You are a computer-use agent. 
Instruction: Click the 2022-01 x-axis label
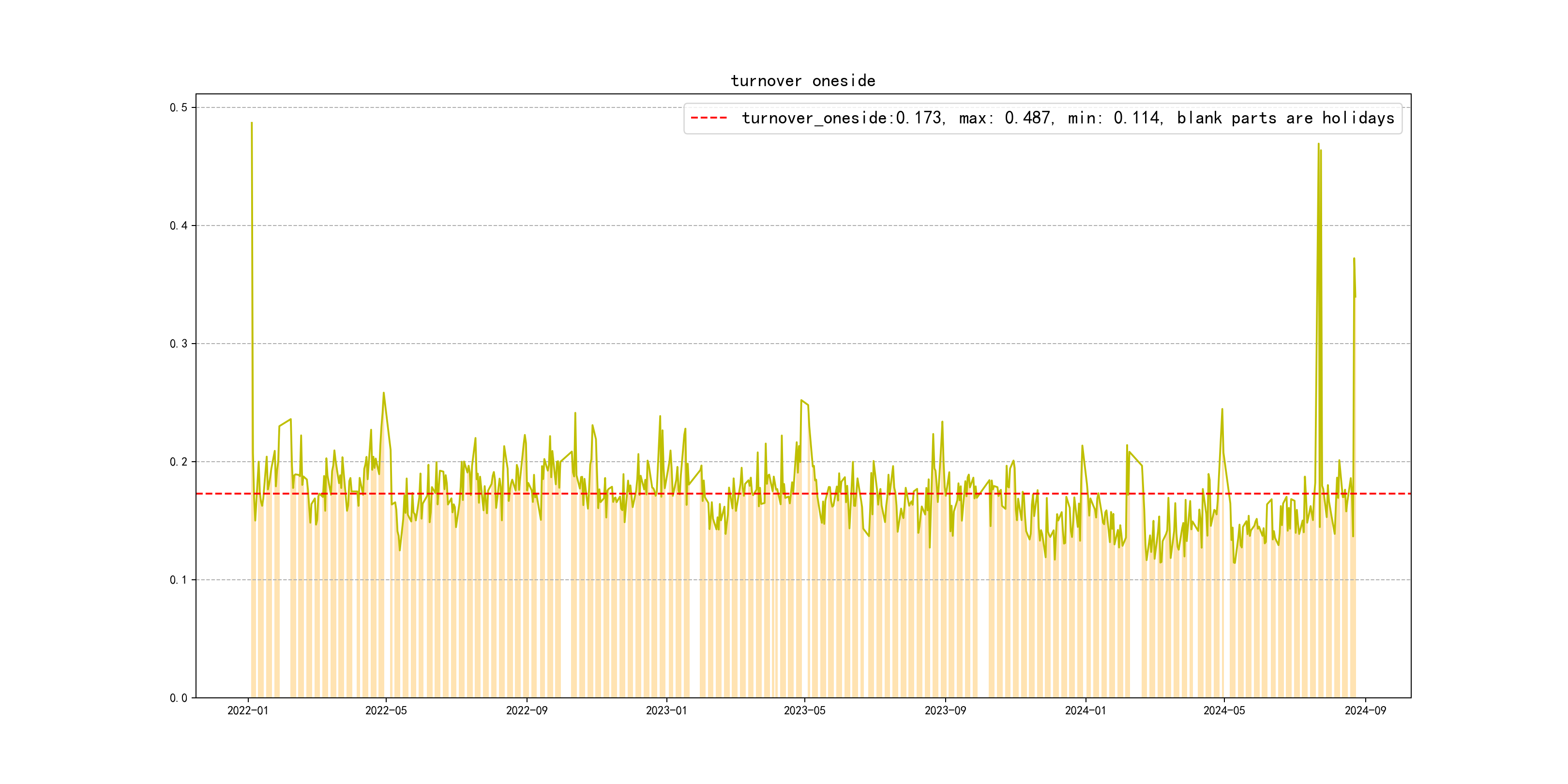coord(248,711)
